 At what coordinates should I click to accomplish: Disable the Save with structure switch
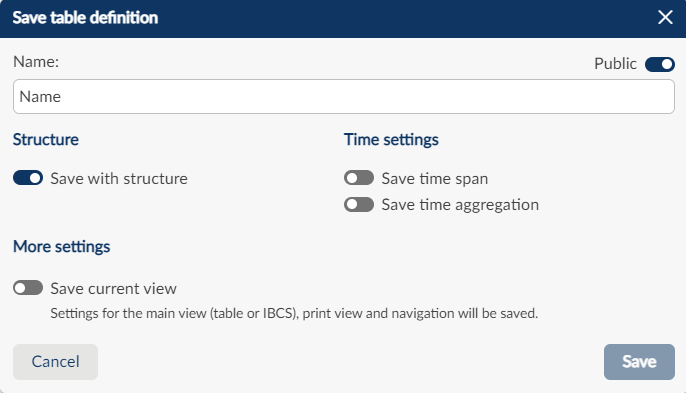pos(28,178)
